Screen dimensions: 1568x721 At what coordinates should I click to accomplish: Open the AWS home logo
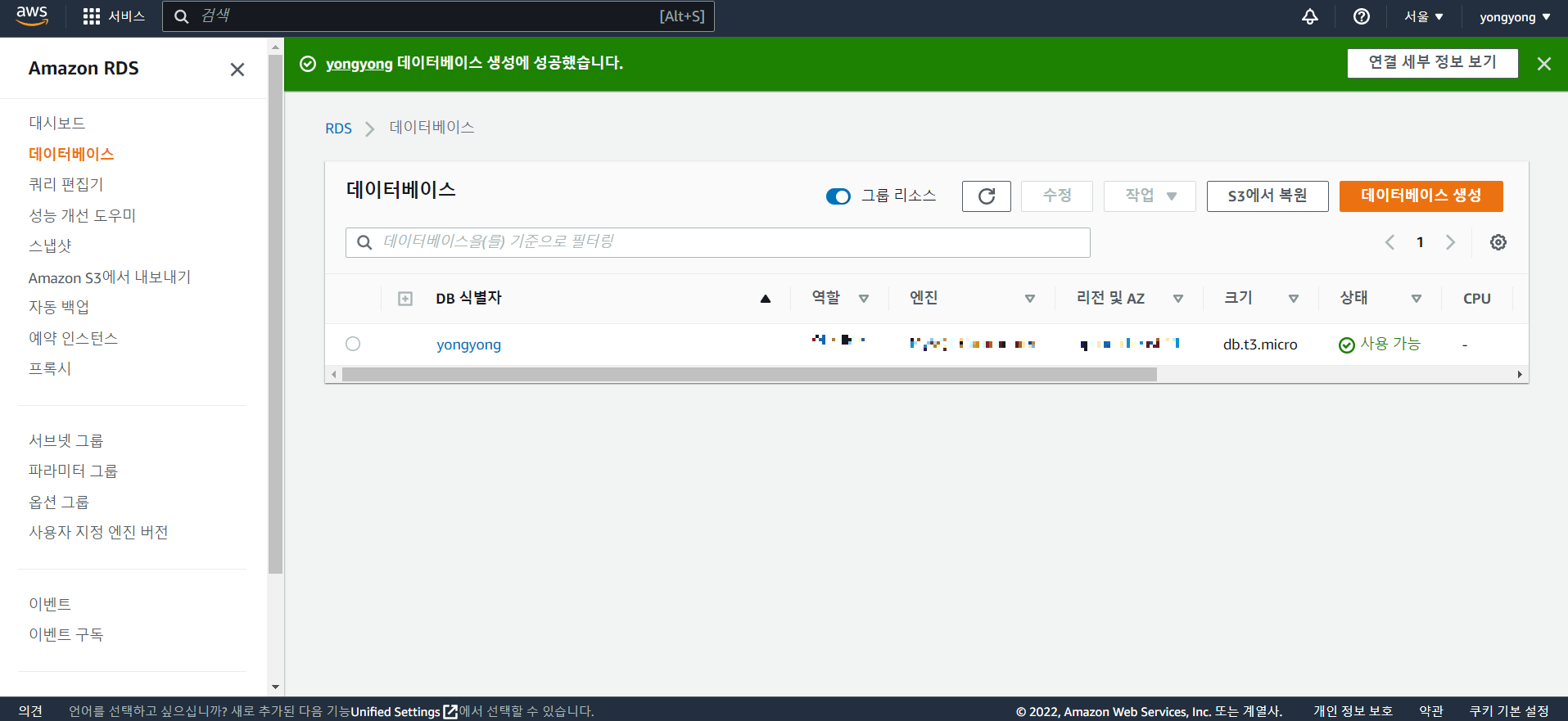tap(32, 16)
